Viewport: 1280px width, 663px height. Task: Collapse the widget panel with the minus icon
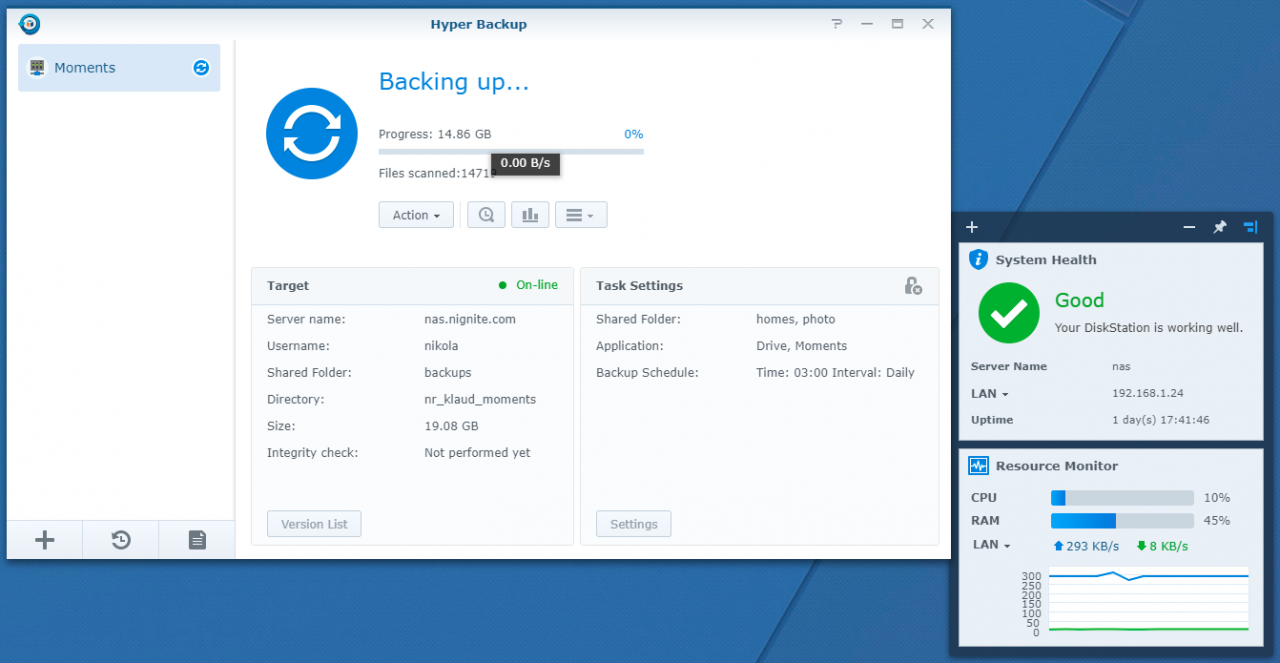click(x=1189, y=227)
